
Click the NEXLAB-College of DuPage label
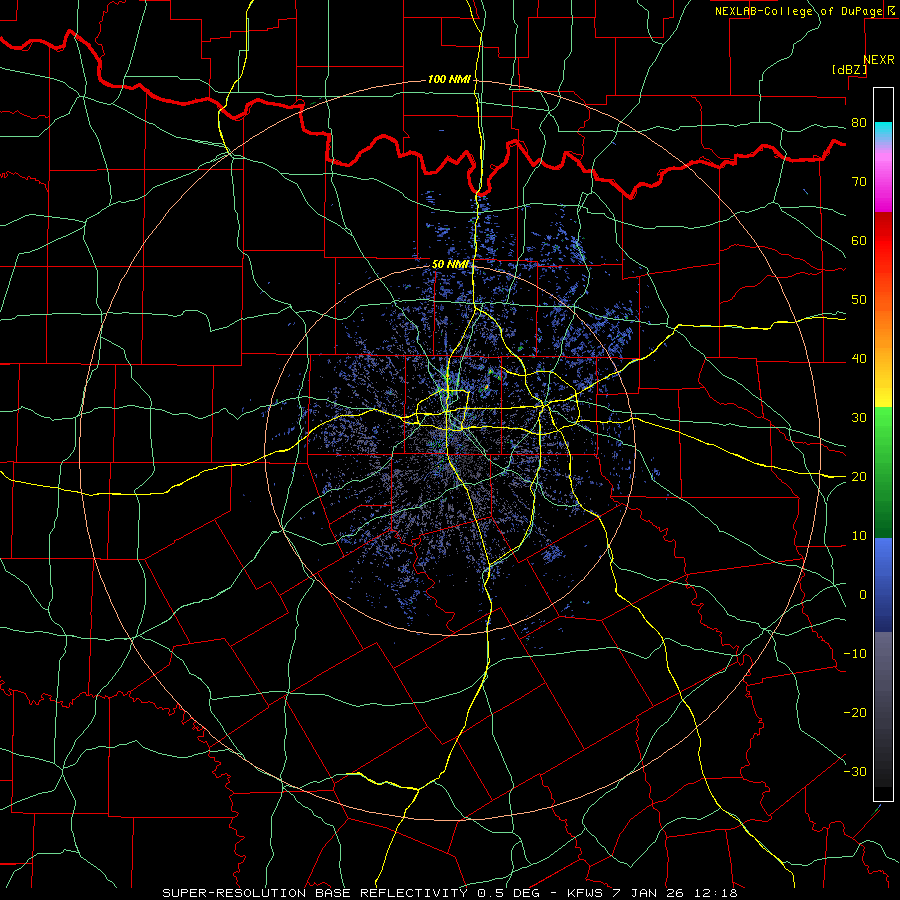[801, 11]
